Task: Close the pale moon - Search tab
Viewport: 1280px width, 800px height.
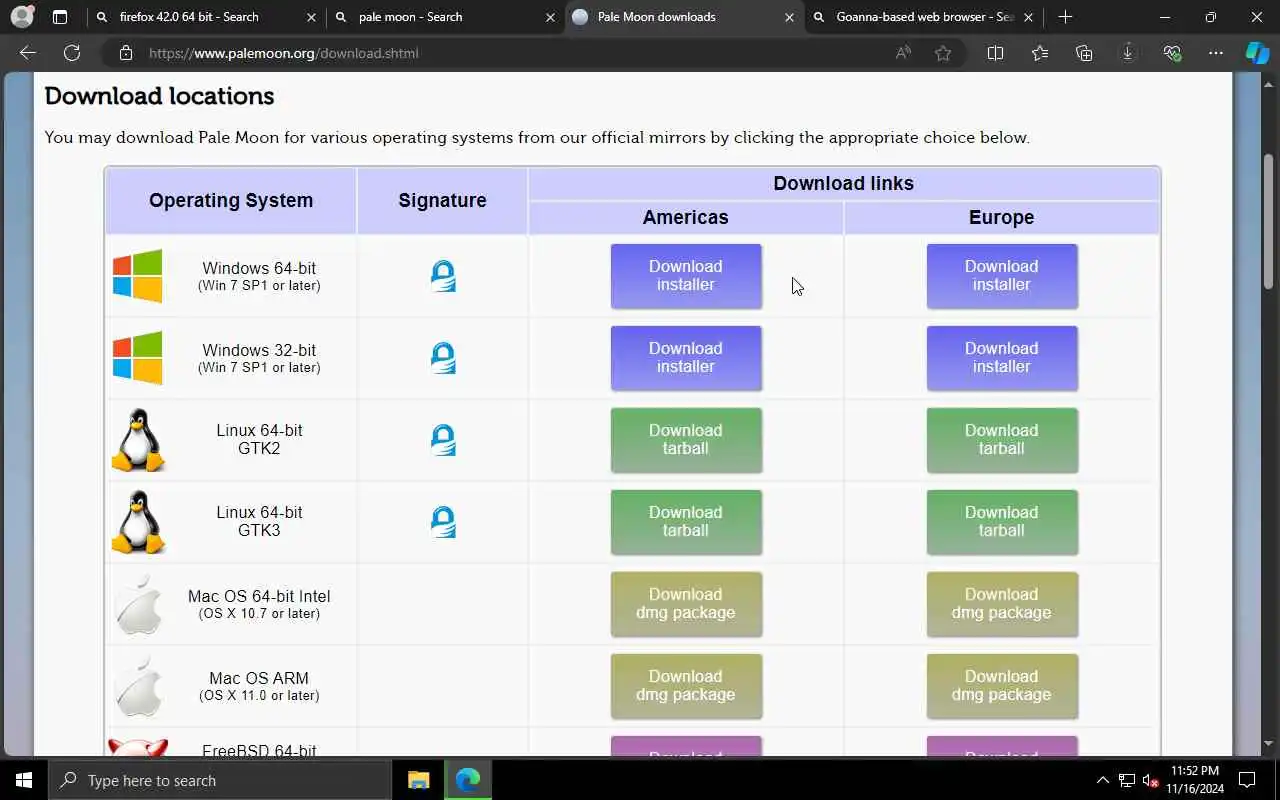Action: (x=551, y=17)
